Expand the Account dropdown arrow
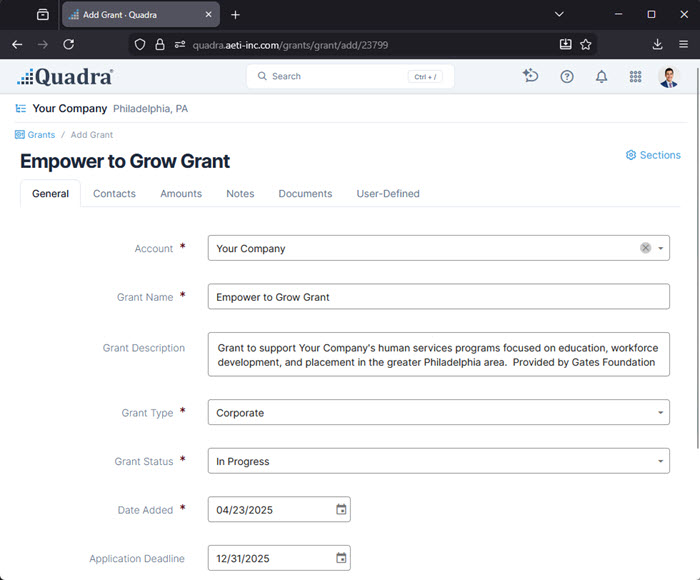This screenshot has width=700, height=580. point(661,248)
